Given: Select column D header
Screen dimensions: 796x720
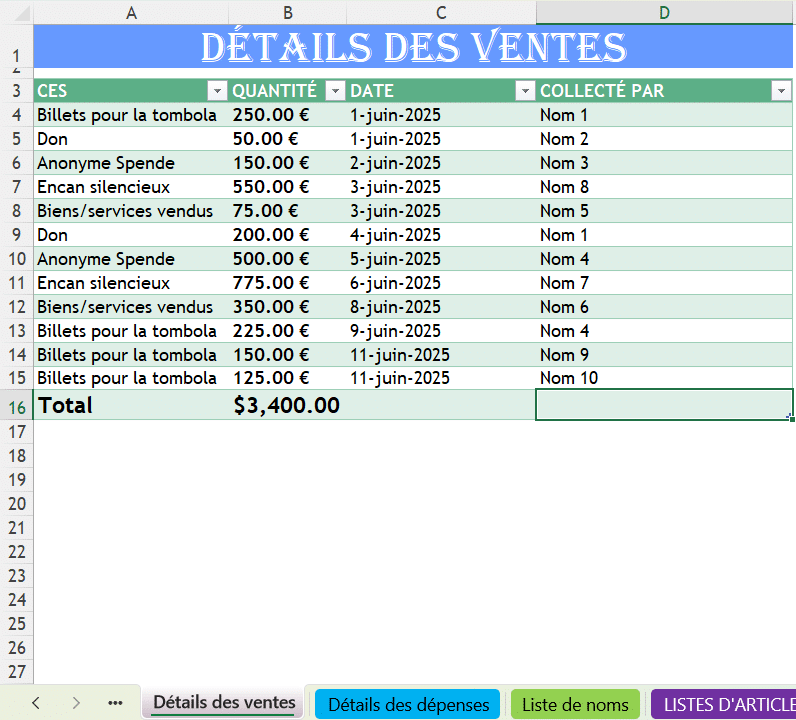Looking at the screenshot, I should coord(664,13).
